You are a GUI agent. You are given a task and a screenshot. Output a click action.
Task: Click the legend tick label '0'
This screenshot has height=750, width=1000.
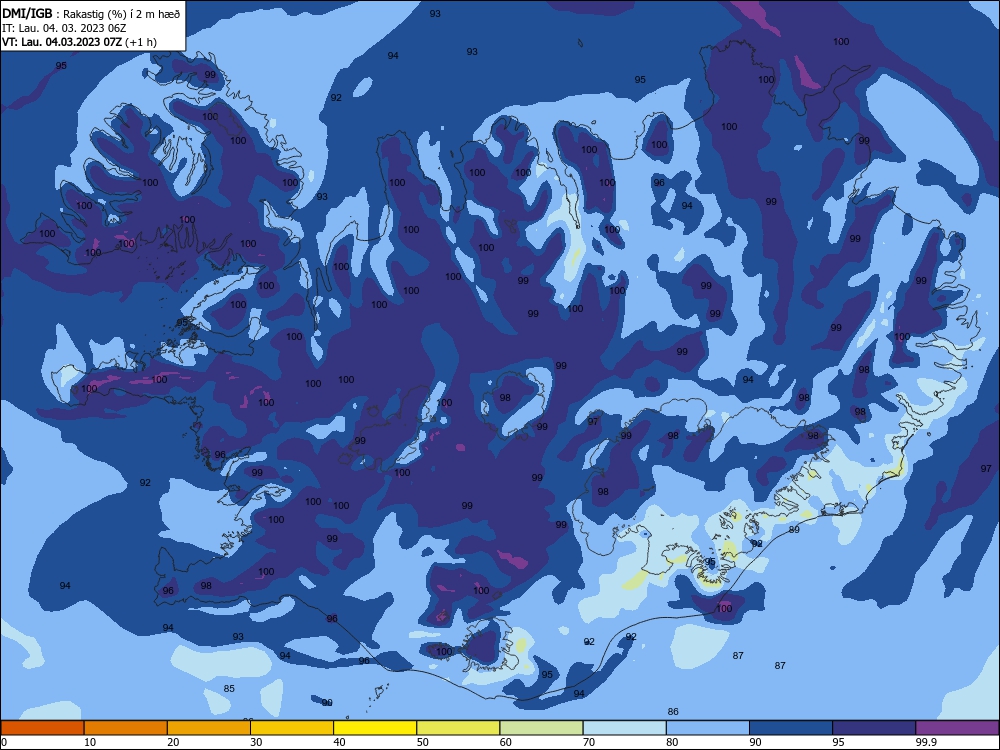coord(4,742)
